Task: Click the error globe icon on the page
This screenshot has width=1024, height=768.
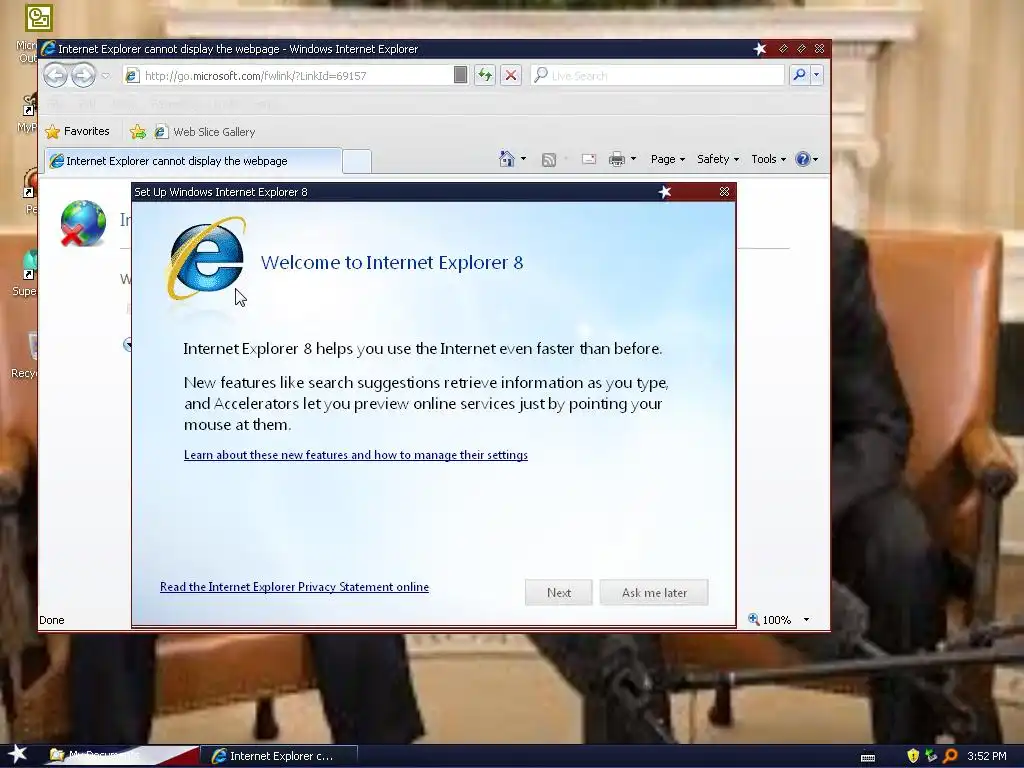Action: point(83,223)
